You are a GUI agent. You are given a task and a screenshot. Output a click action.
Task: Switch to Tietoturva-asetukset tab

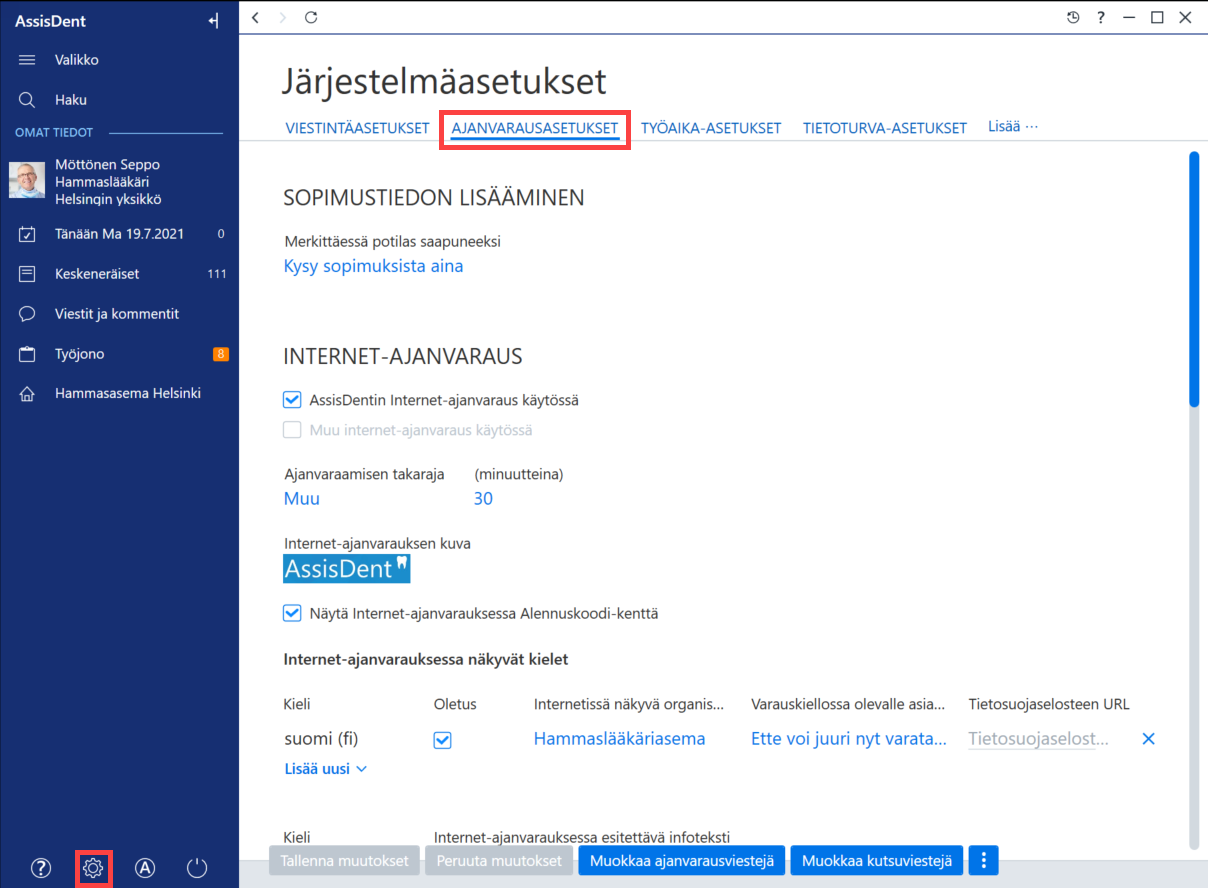[885, 128]
